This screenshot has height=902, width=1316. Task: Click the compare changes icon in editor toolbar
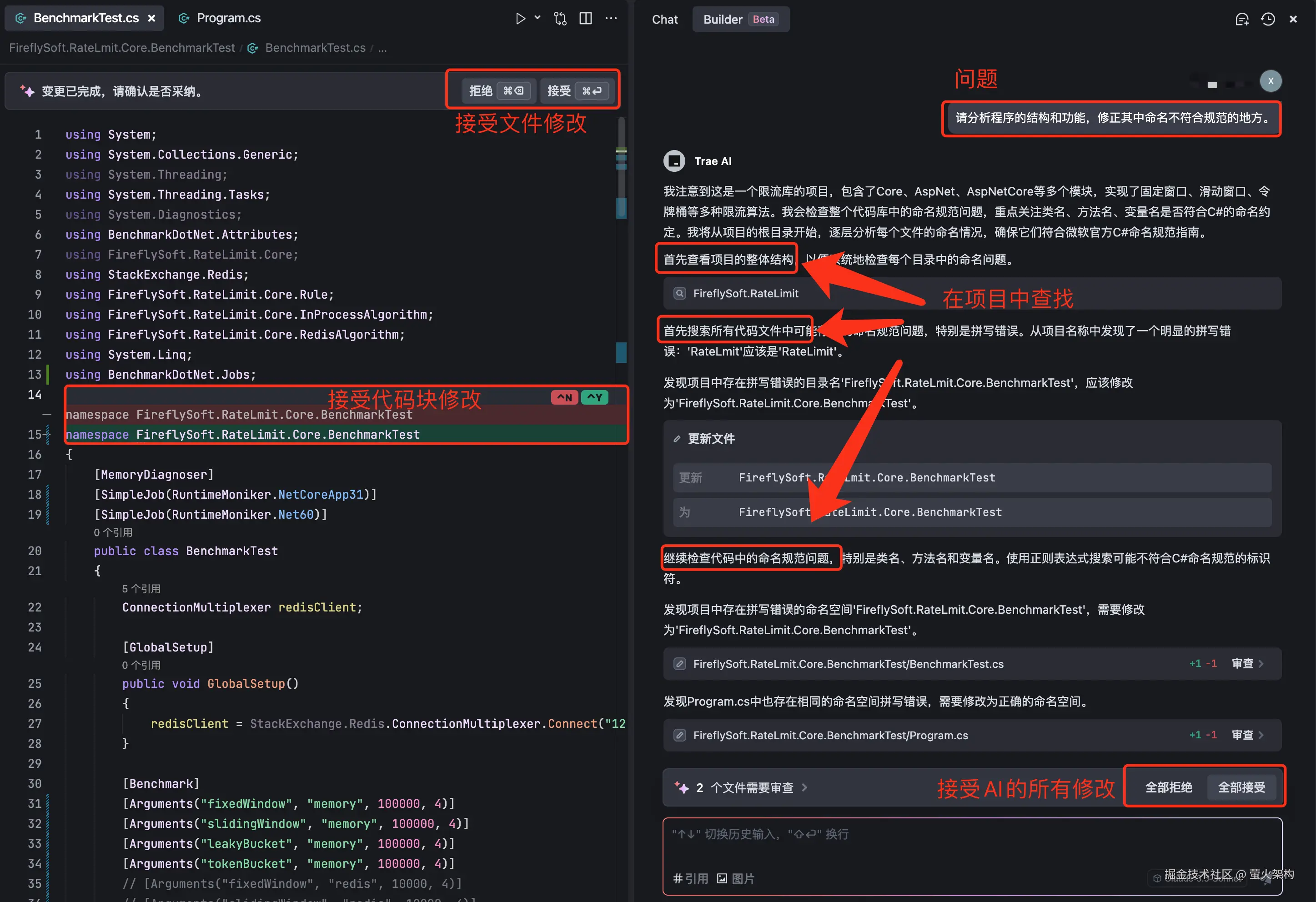pyautogui.click(x=560, y=19)
